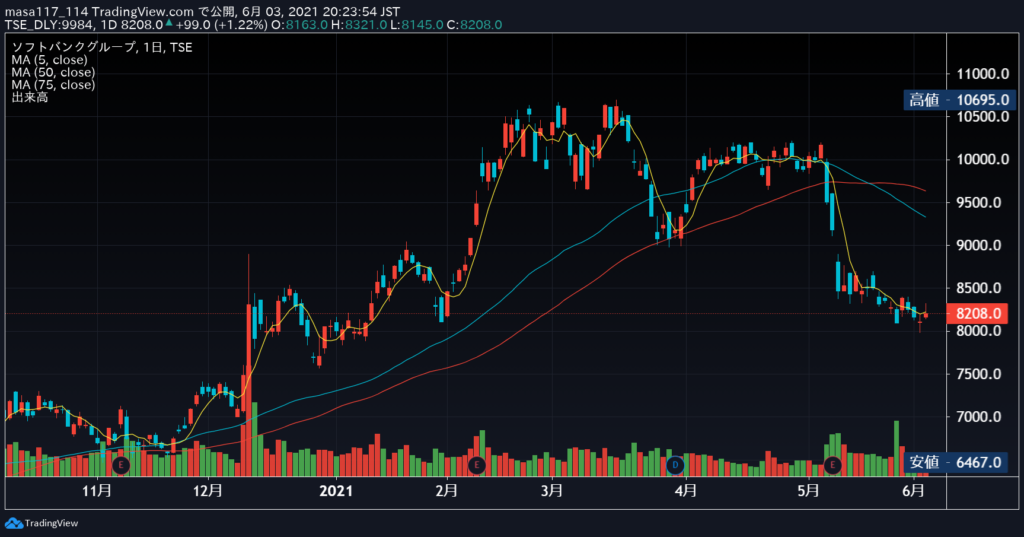The image size is (1024, 537).
Task: Click the red 8208.0 current price tag
Action: 979,314
